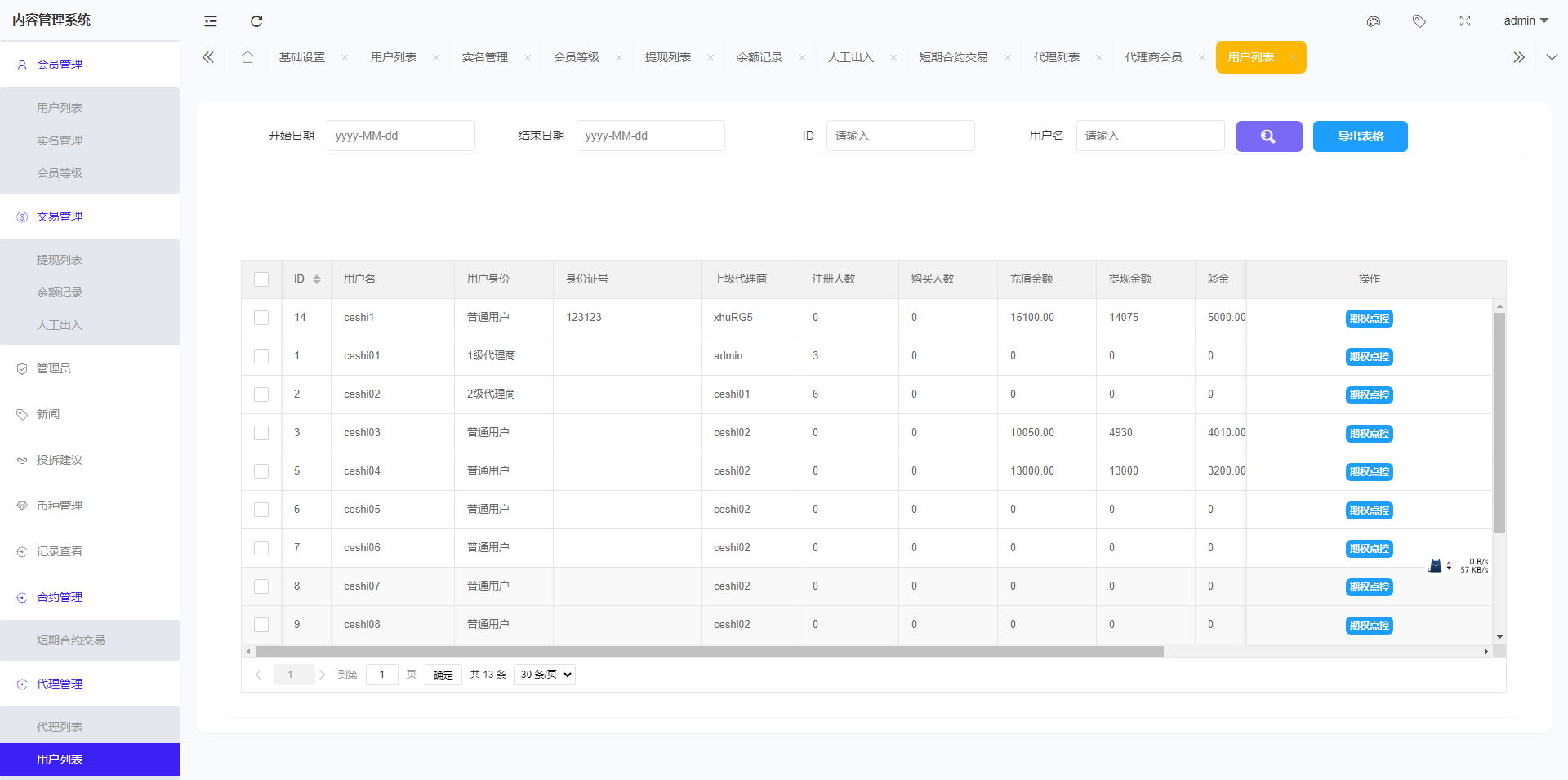Open the admin user dropdown
The height and width of the screenshot is (780, 1568).
[x=1526, y=21]
